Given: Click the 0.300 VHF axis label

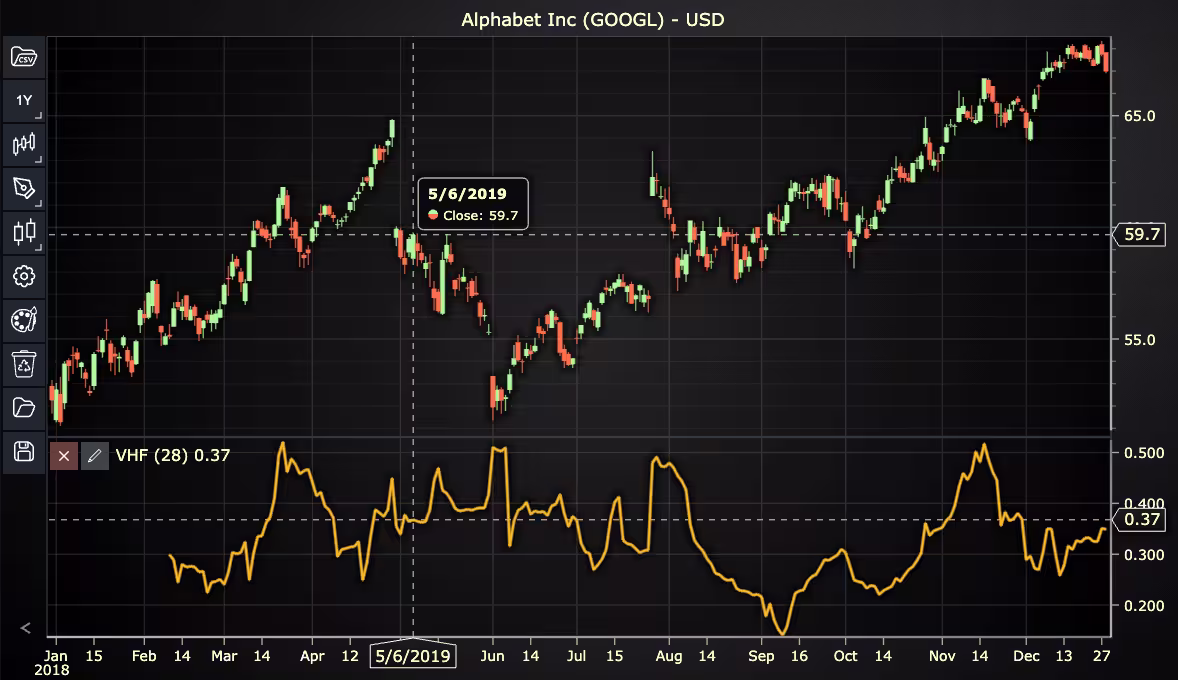Looking at the screenshot, I should coord(1144,555).
